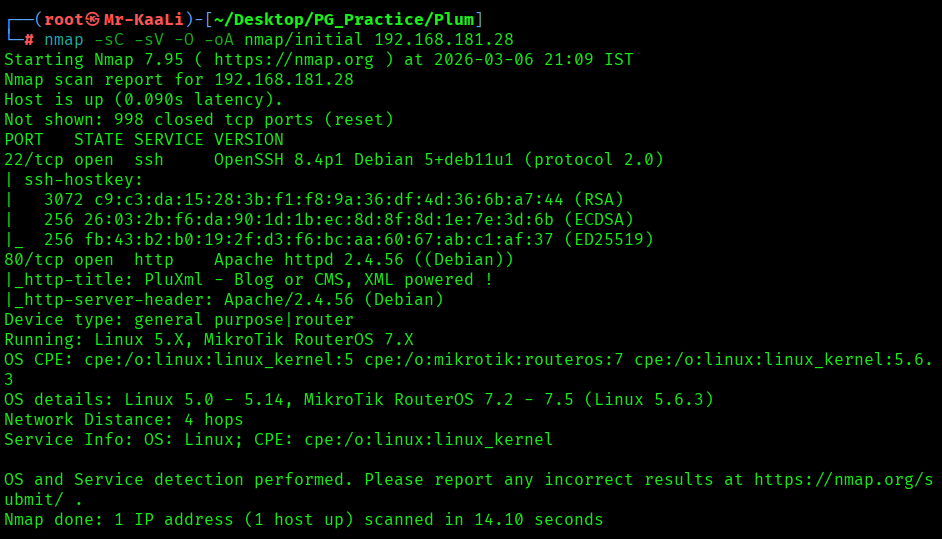Click the target IP in the command line

[443, 39]
